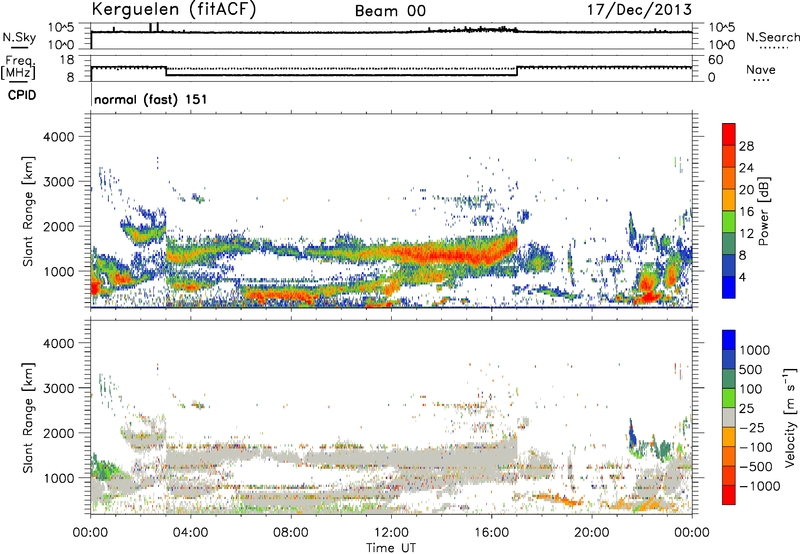Click the 'N.Sky' axis label
Image resolution: width=800 pixels, height=554 pixels.
point(19,37)
